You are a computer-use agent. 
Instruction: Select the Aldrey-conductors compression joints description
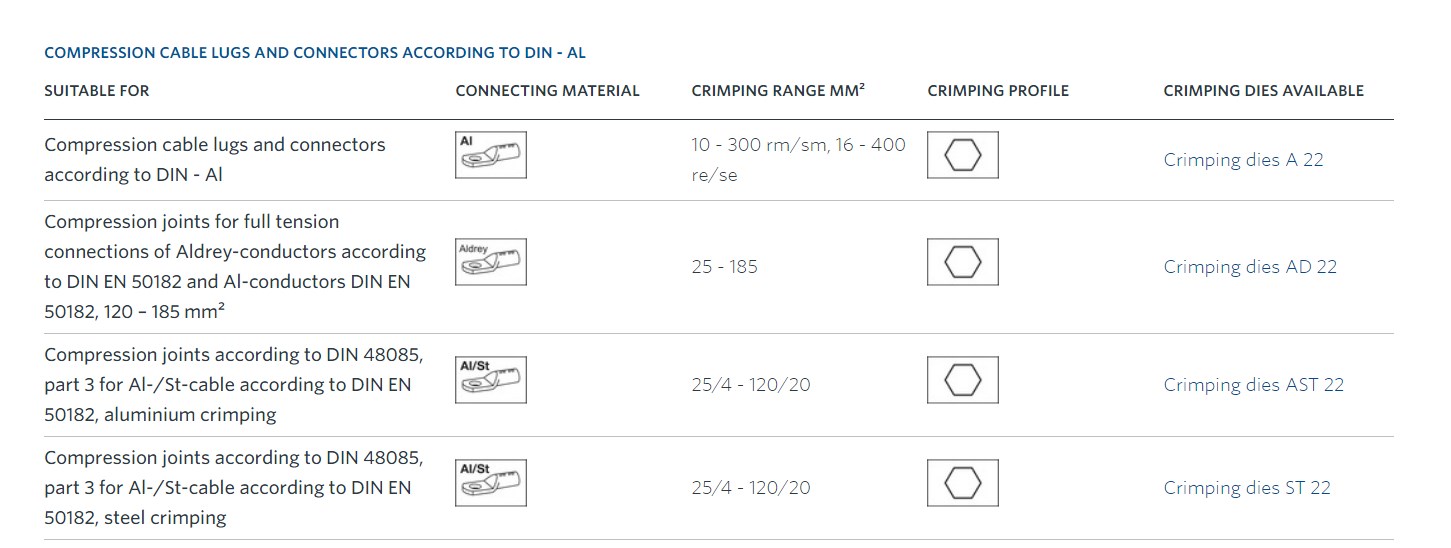[x=236, y=267]
